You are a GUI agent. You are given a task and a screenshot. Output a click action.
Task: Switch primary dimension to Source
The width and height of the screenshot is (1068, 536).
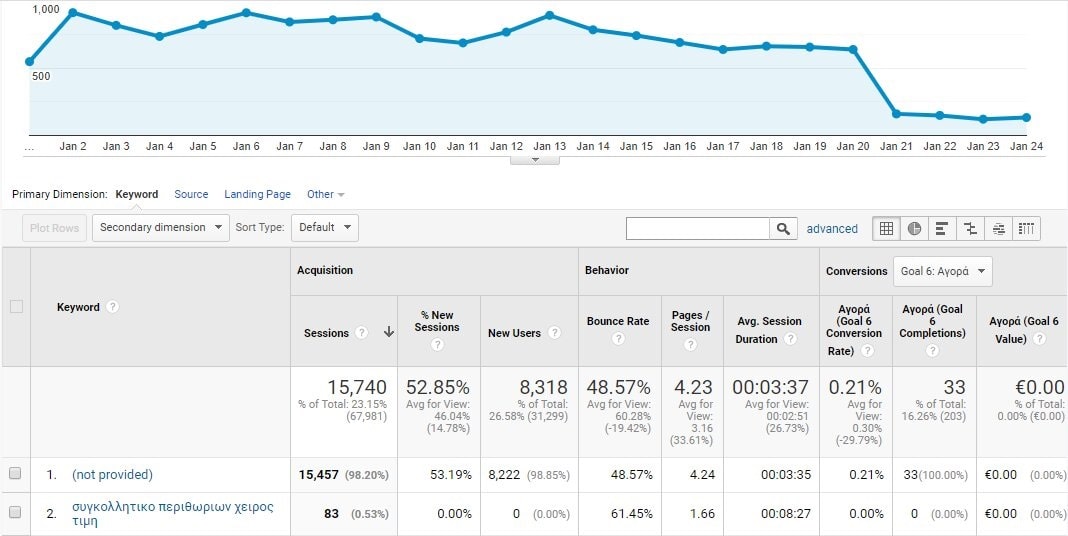click(x=191, y=194)
